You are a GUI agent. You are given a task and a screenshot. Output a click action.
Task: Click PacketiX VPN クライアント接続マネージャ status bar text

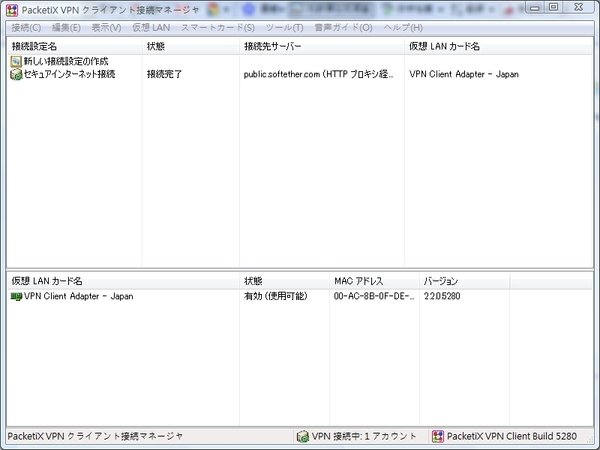pyautogui.click(x=95, y=436)
